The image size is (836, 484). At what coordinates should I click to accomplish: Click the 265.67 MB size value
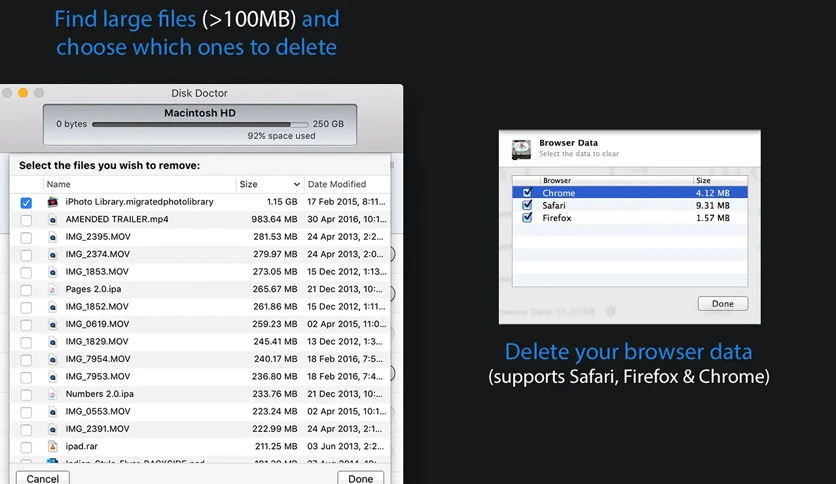(275, 289)
